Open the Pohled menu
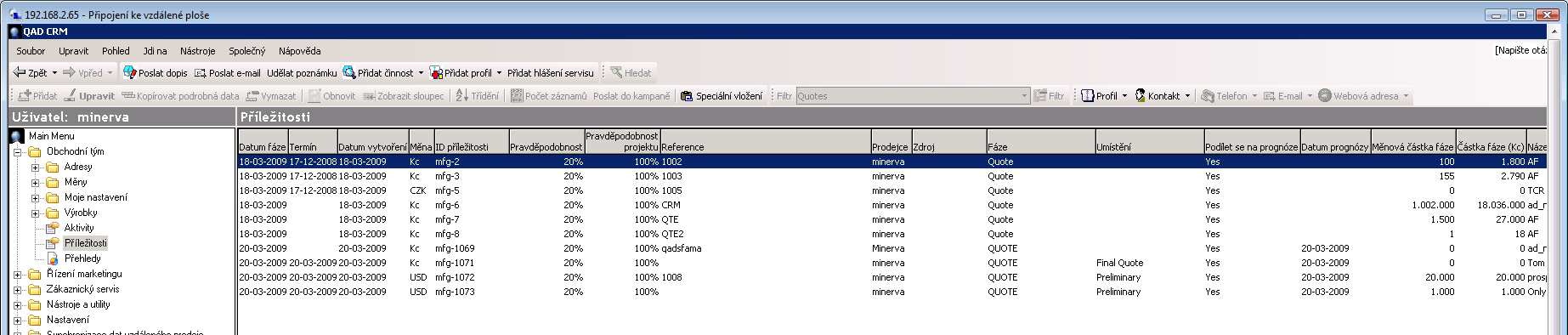The width and height of the screenshot is (1568, 335). click(x=116, y=51)
